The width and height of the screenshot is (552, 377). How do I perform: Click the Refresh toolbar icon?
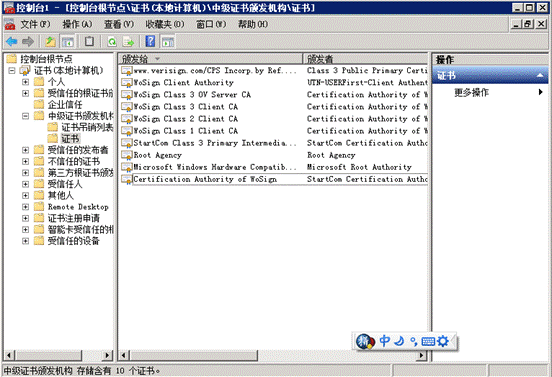[x=112, y=42]
